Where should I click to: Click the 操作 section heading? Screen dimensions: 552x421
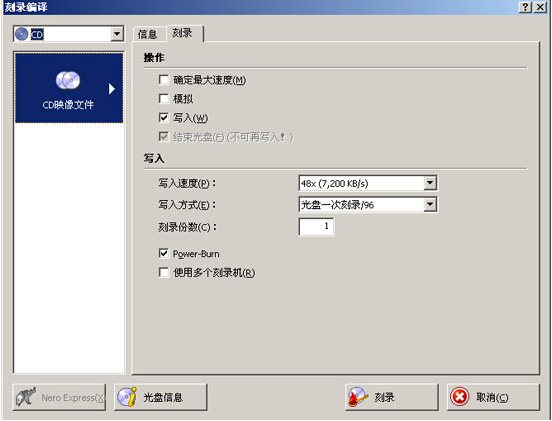pyautogui.click(x=154, y=57)
